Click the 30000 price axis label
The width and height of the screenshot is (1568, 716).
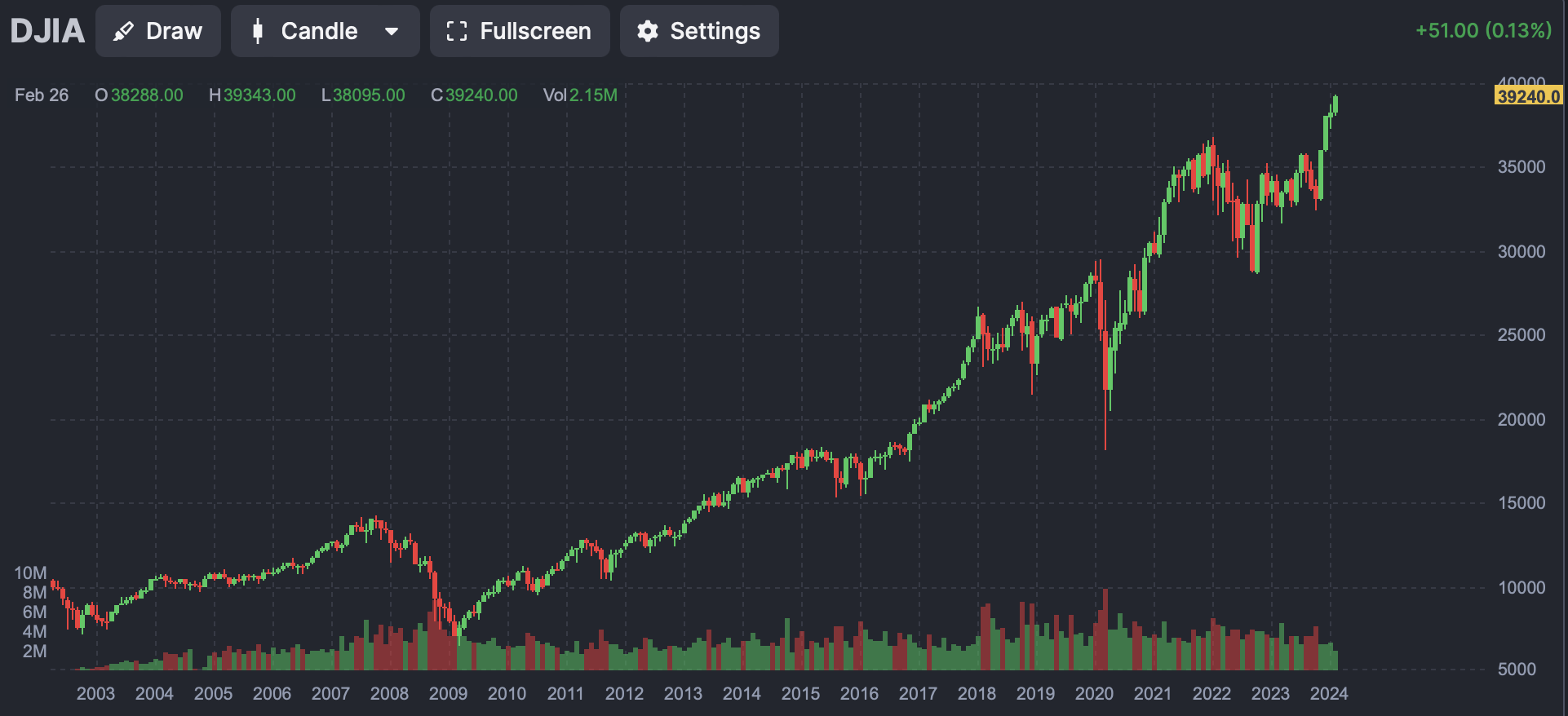[x=1521, y=252]
